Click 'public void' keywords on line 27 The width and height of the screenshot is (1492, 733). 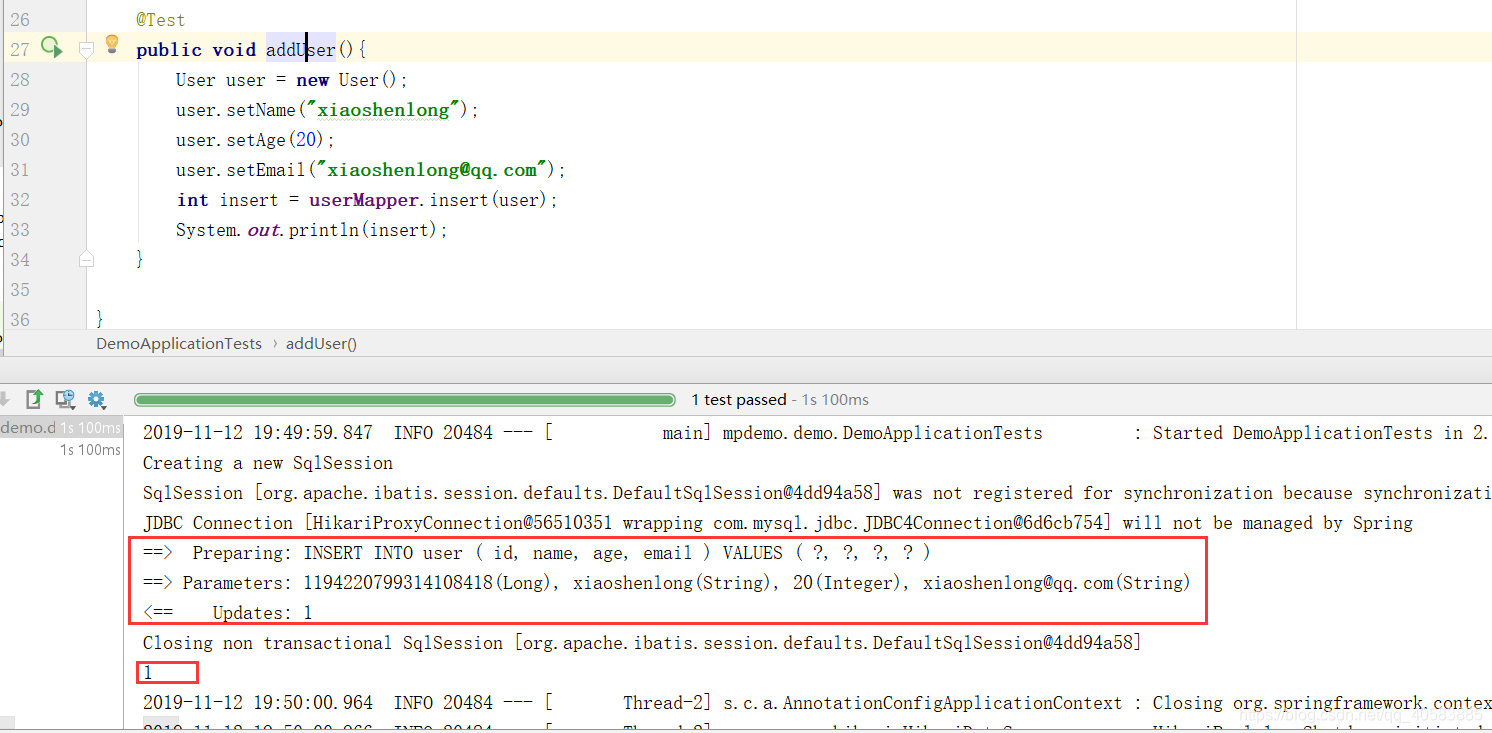coord(196,50)
